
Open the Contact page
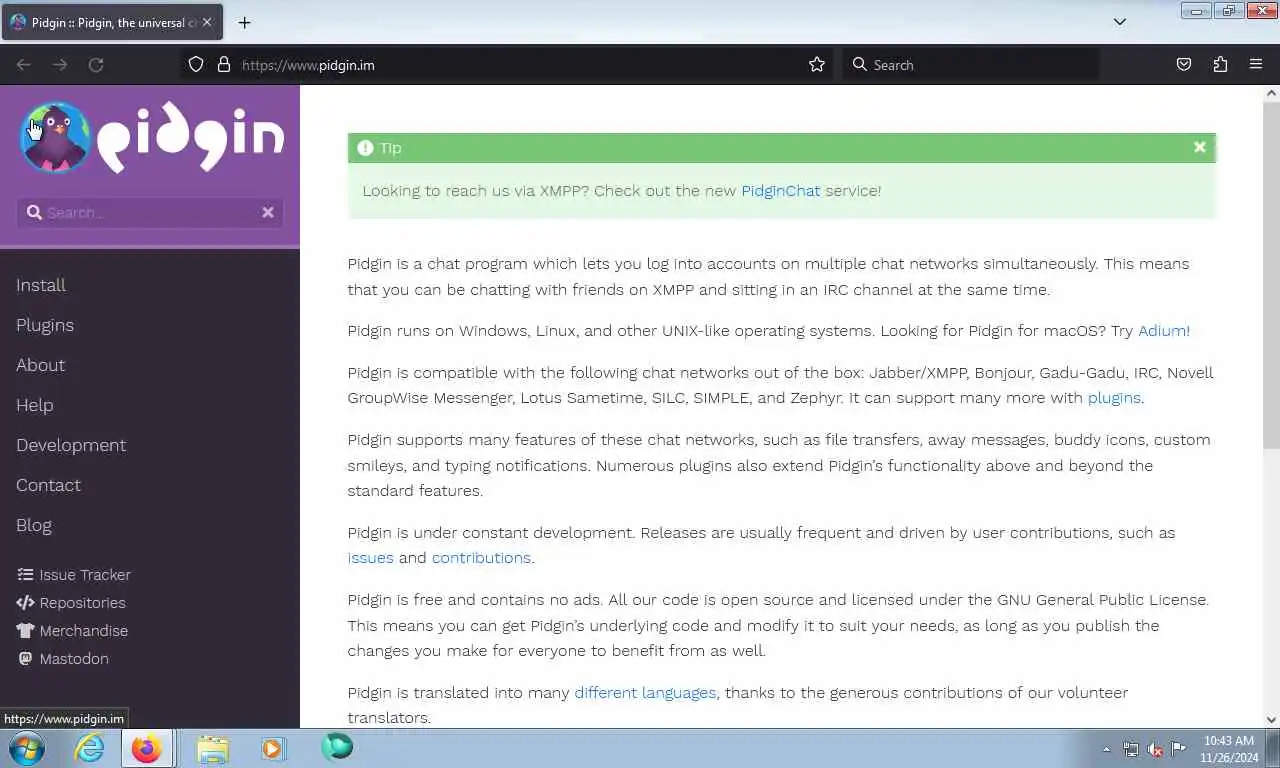click(48, 485)
